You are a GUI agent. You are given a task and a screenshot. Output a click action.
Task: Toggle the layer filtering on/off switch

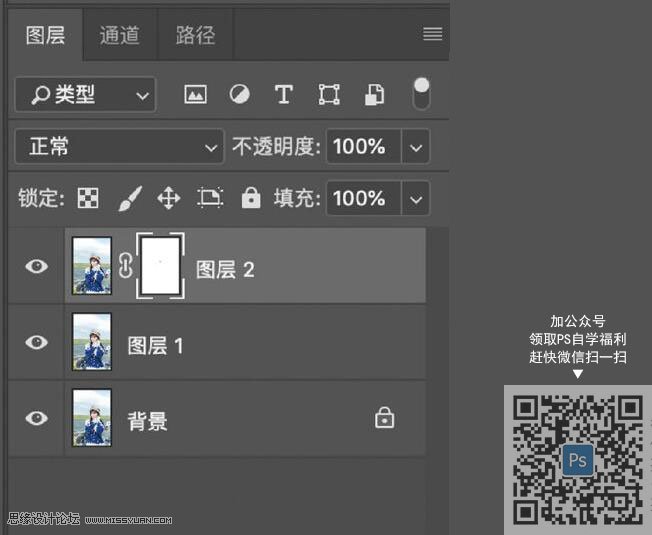421,93
